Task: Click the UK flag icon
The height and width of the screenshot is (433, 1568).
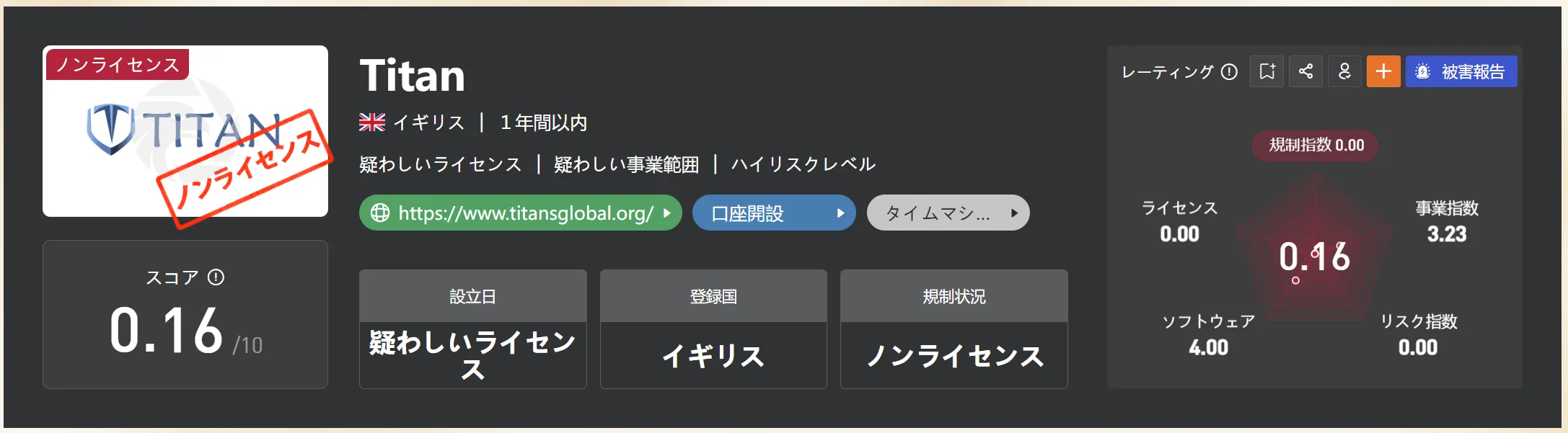Action: [x=372, y=122]
